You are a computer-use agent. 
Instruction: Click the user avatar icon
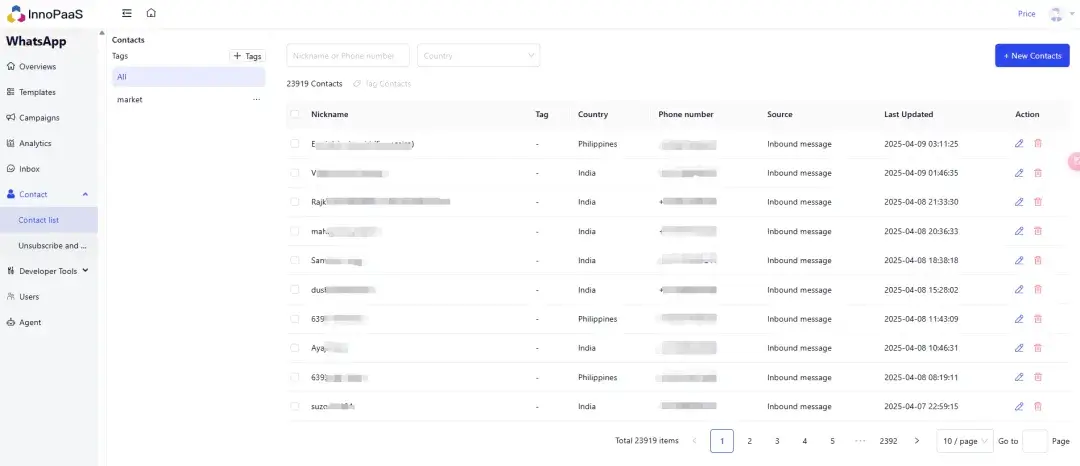(x=1056, y=14)
